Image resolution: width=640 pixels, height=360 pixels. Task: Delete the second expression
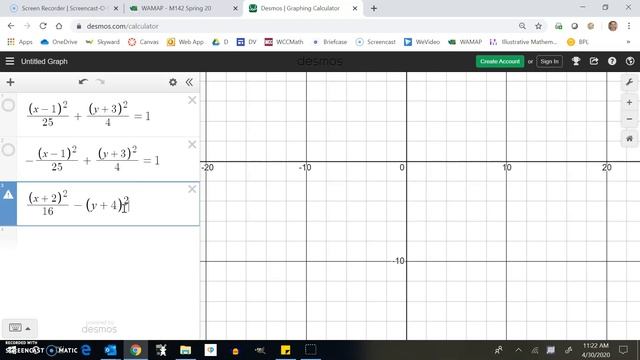pos(192,144)
